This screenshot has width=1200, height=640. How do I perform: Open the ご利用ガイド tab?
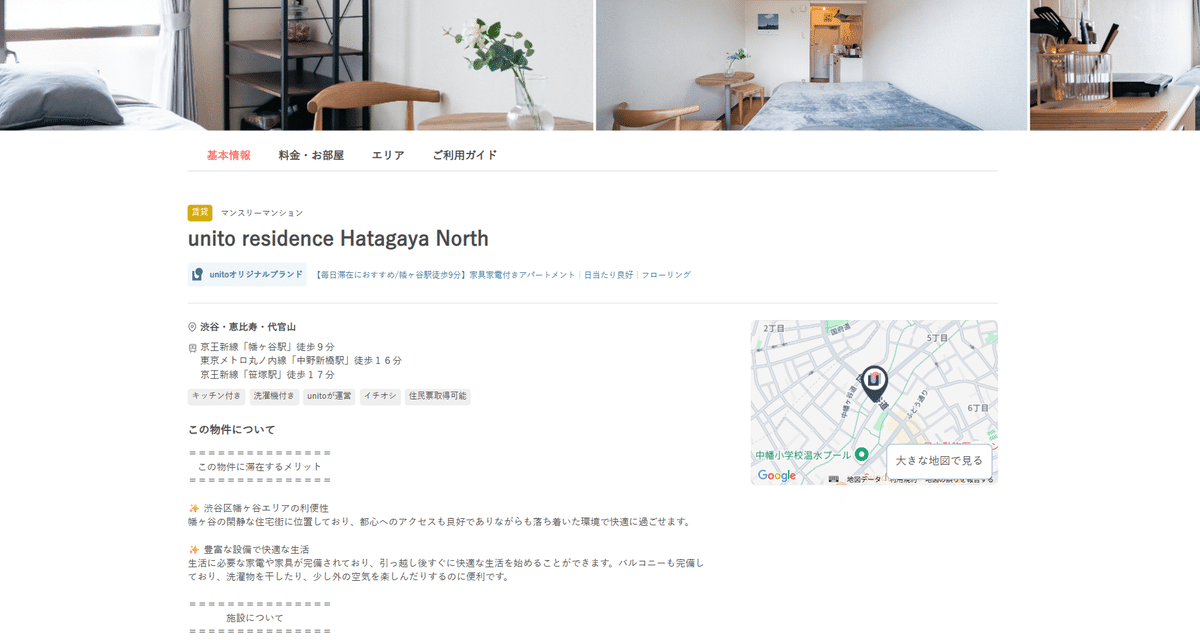point(465,155)
